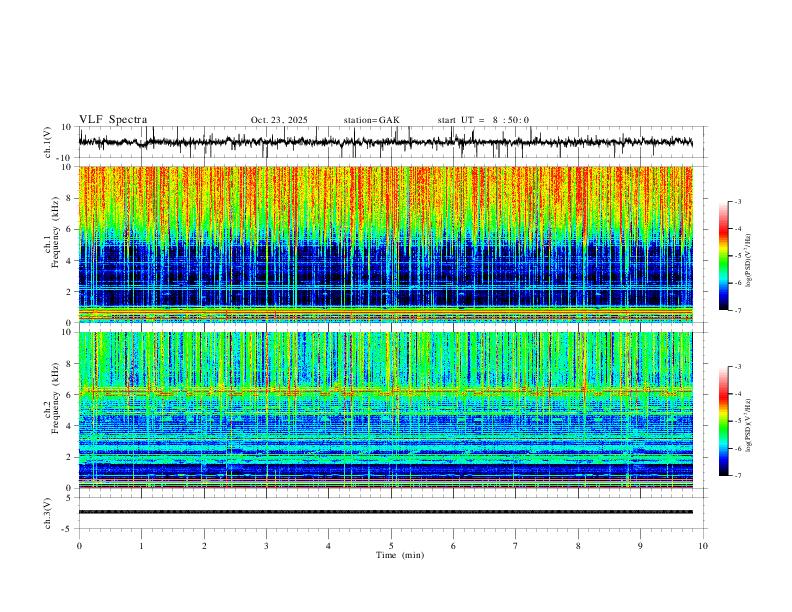Click the date "Oct. 23, 2025"
Viewport: 792px width, 612px height.
coord(279,120)
